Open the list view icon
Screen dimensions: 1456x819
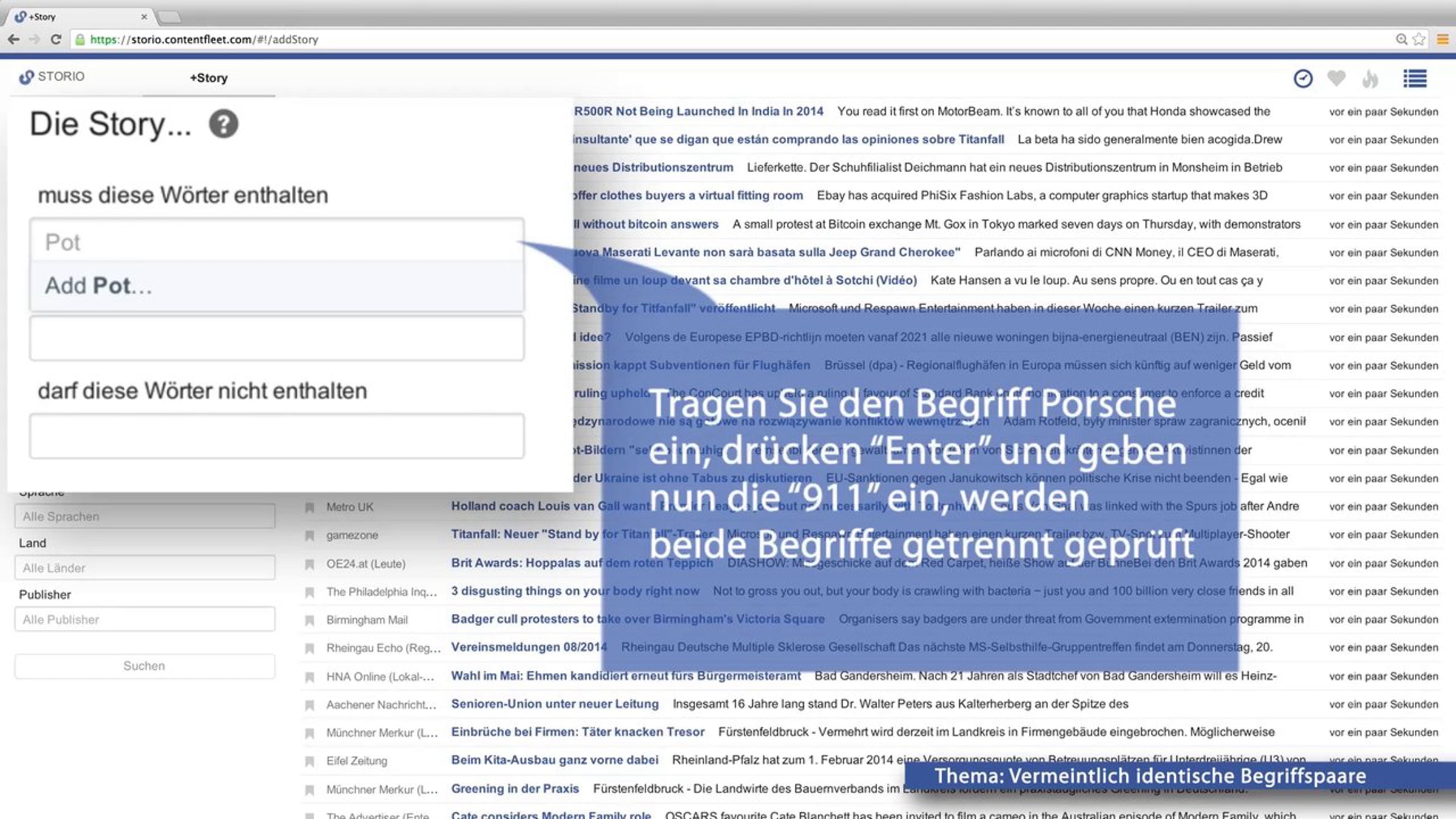point(1415,78)
